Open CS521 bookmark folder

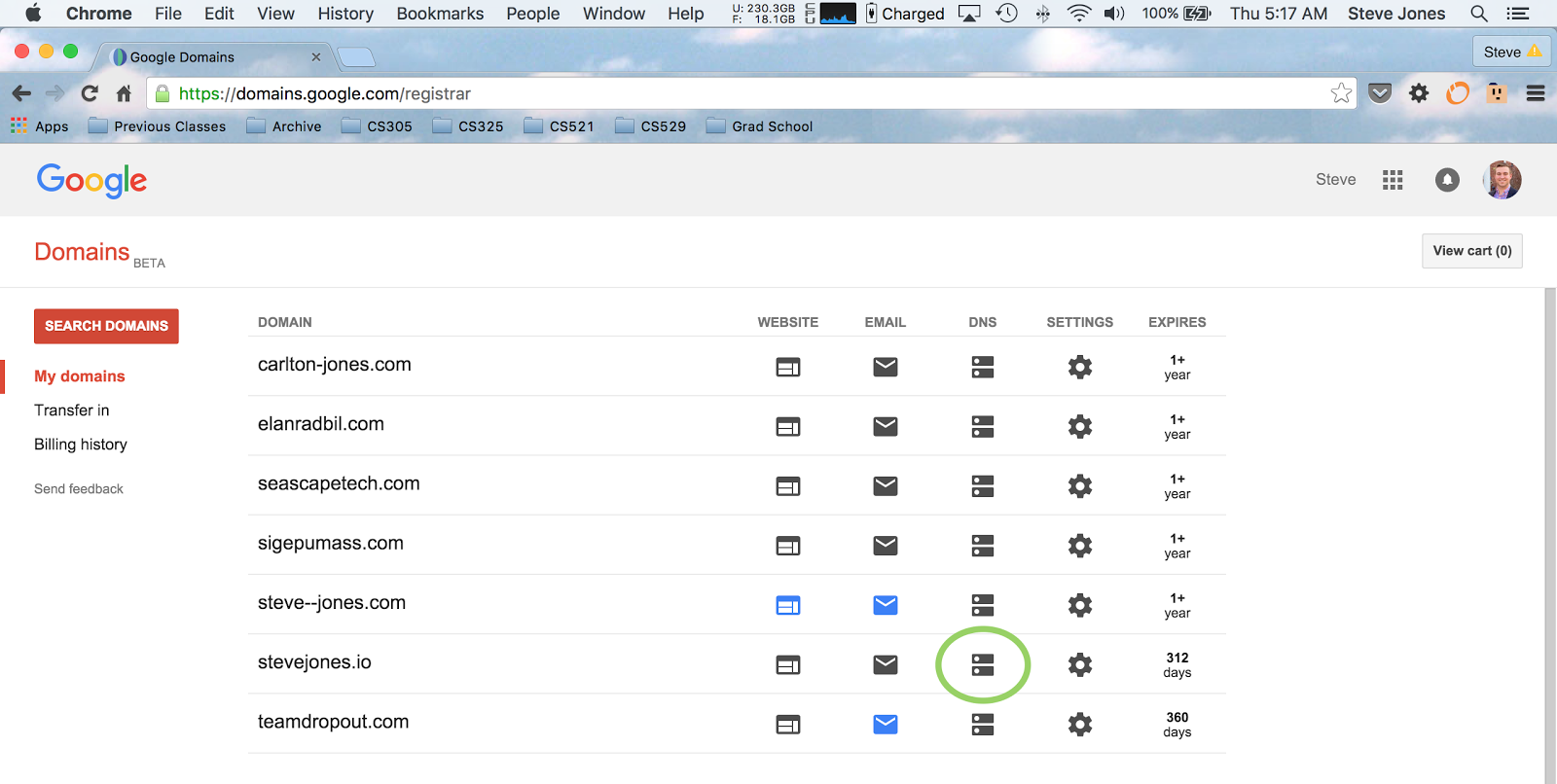tap(559, 126)
